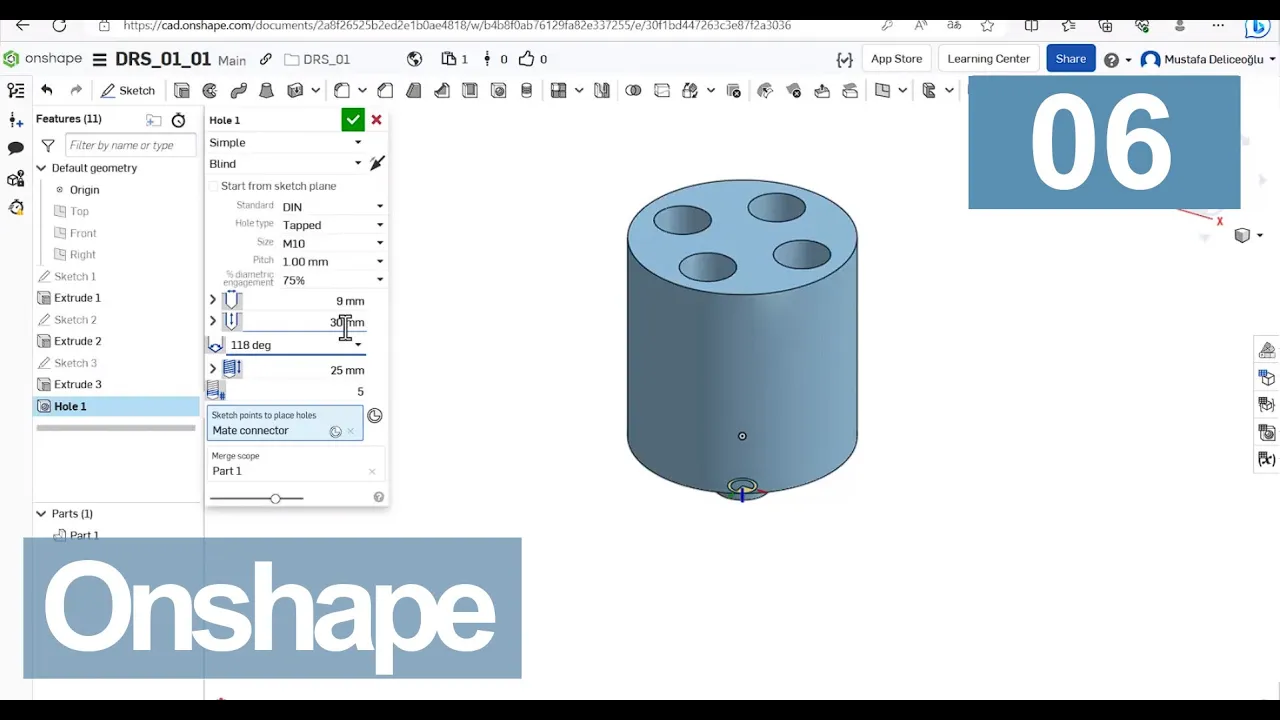Open the variable table icon on right edge
1280x720 pixels.
(x=1267, y=459)
